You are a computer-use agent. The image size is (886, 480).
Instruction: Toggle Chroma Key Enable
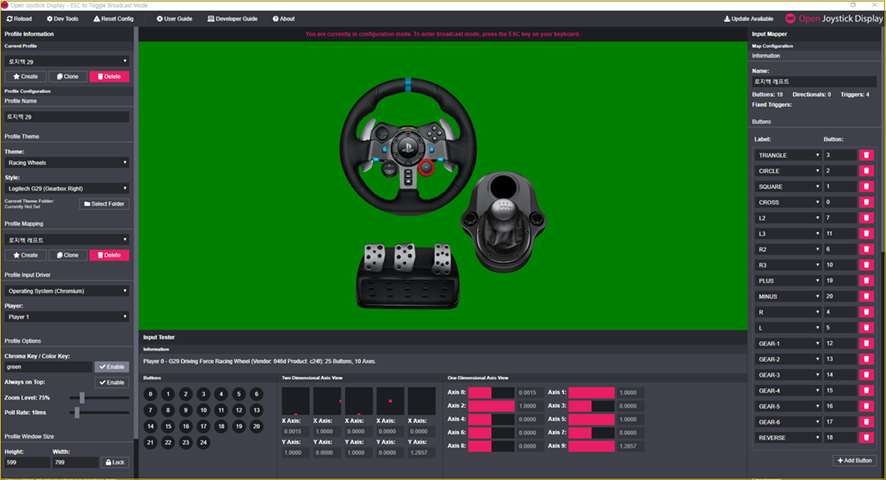[x=112, y=367]
